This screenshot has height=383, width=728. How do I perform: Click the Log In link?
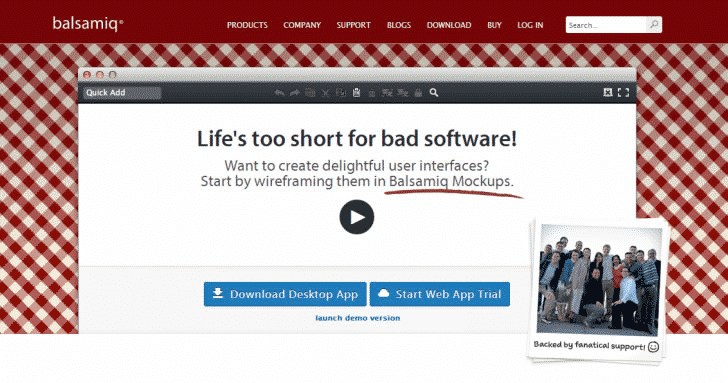(x=530, y=25)
